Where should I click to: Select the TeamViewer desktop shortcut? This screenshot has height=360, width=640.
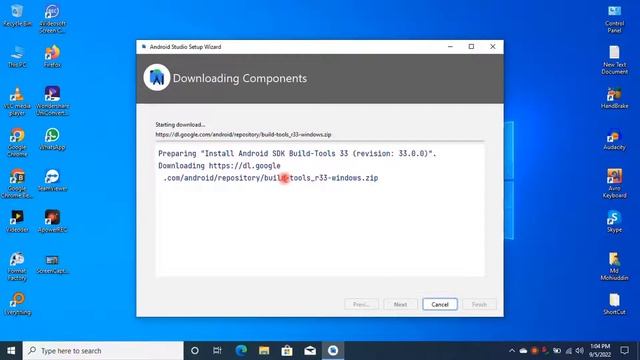[52, 181]
